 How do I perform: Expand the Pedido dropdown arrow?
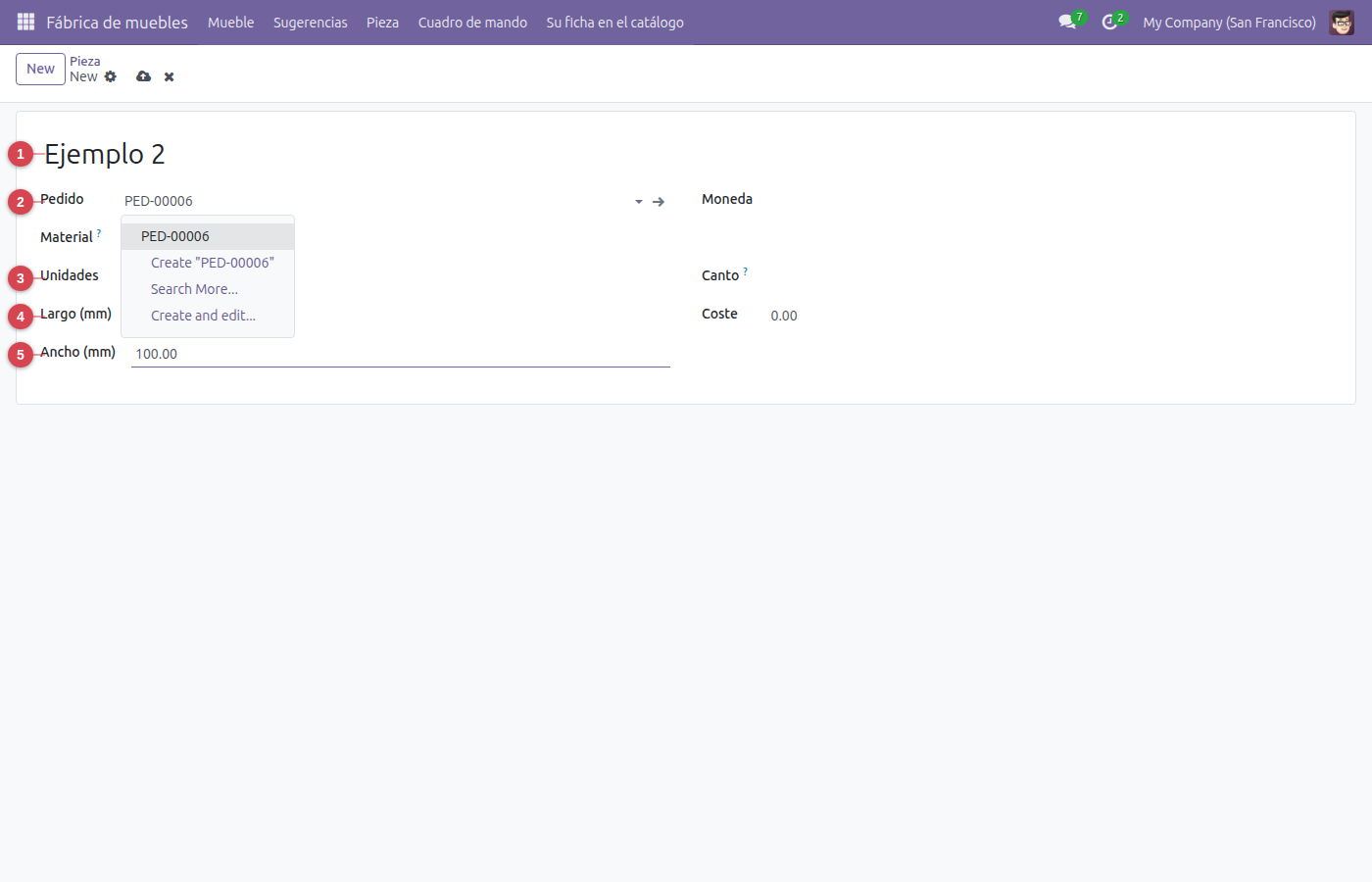(639, 201)
